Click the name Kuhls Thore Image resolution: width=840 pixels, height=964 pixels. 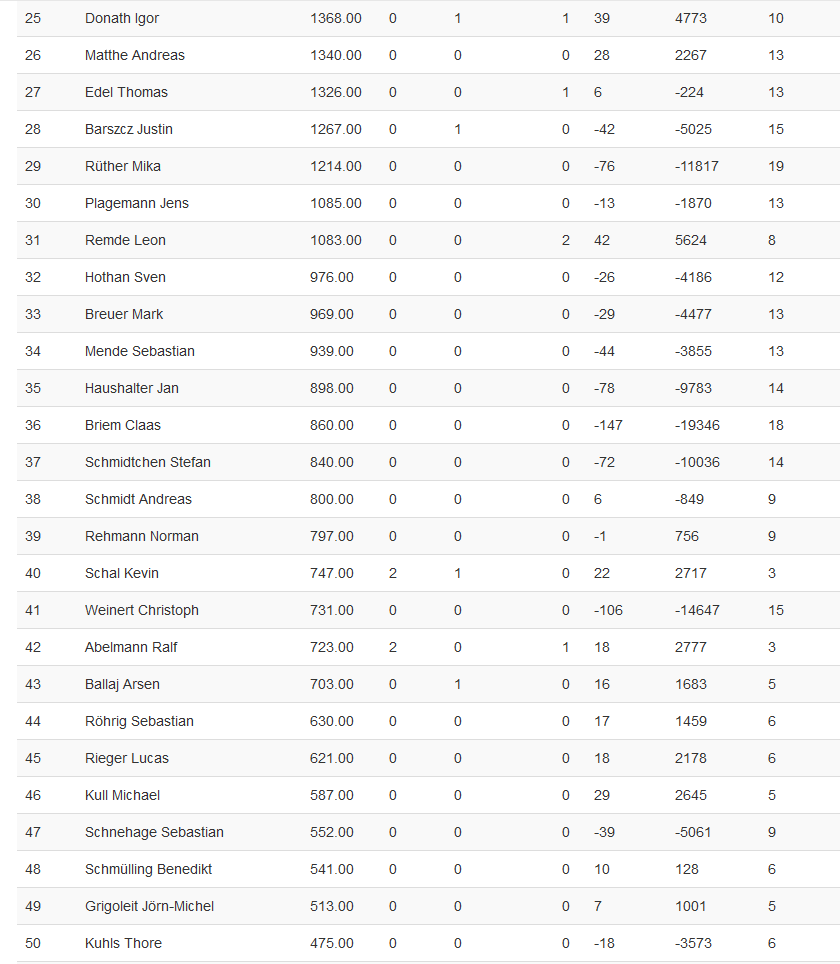123,943
